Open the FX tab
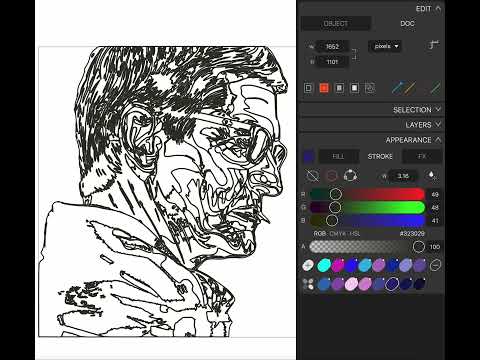This screenshot has width=480, height=360. 422,156
